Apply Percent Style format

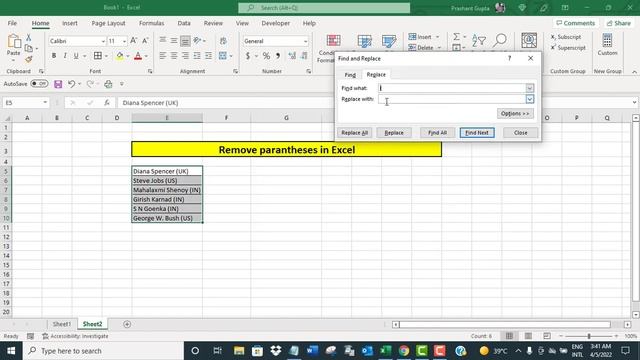pos(266,56)
